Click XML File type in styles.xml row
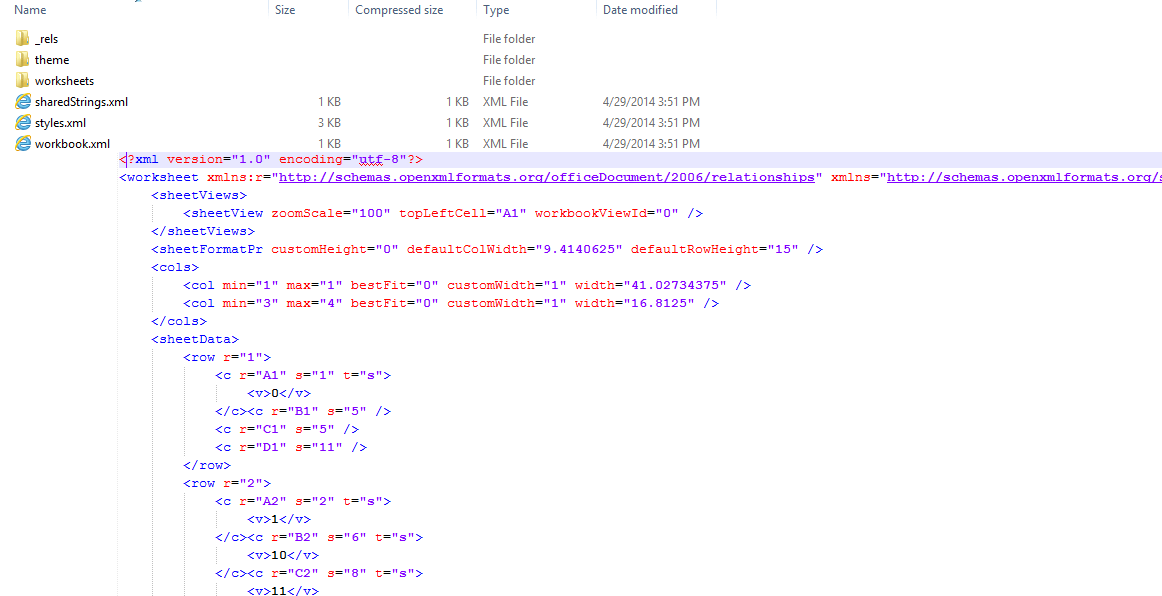 pyautogui.click(x=505, y=122)
